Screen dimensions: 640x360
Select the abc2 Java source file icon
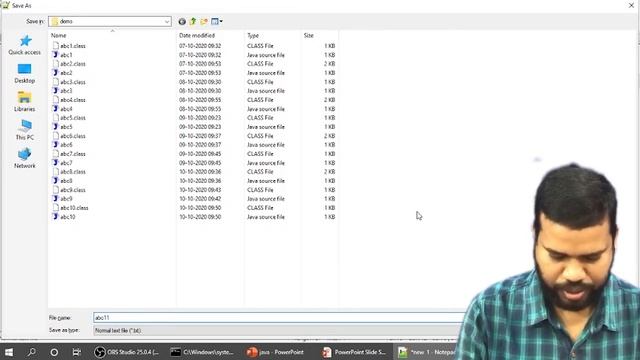(56, 73)
